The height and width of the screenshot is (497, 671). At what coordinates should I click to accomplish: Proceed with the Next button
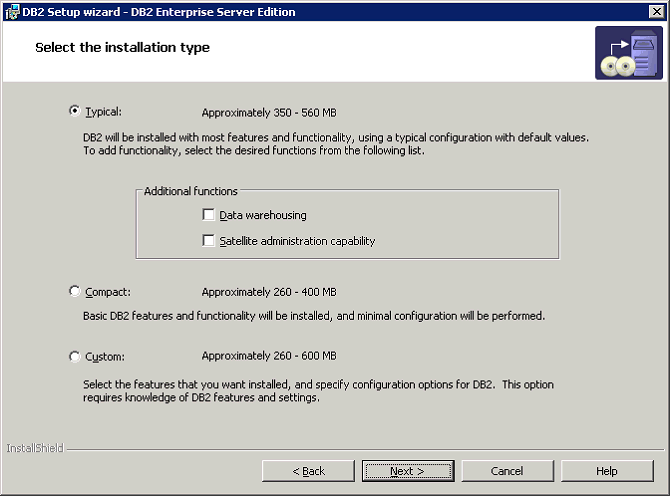(408, 471)
